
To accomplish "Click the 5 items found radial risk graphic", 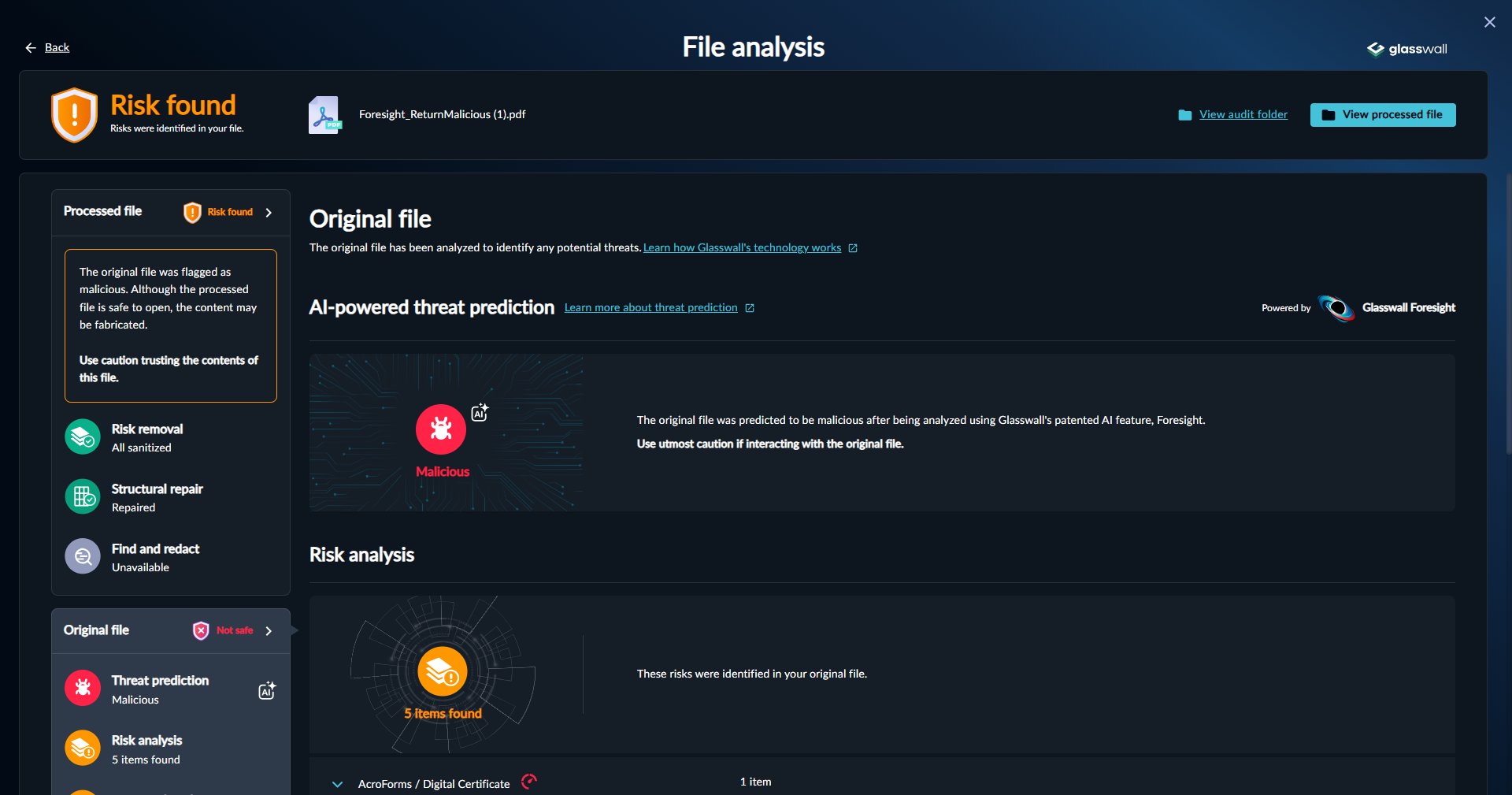I will (443, 671).
